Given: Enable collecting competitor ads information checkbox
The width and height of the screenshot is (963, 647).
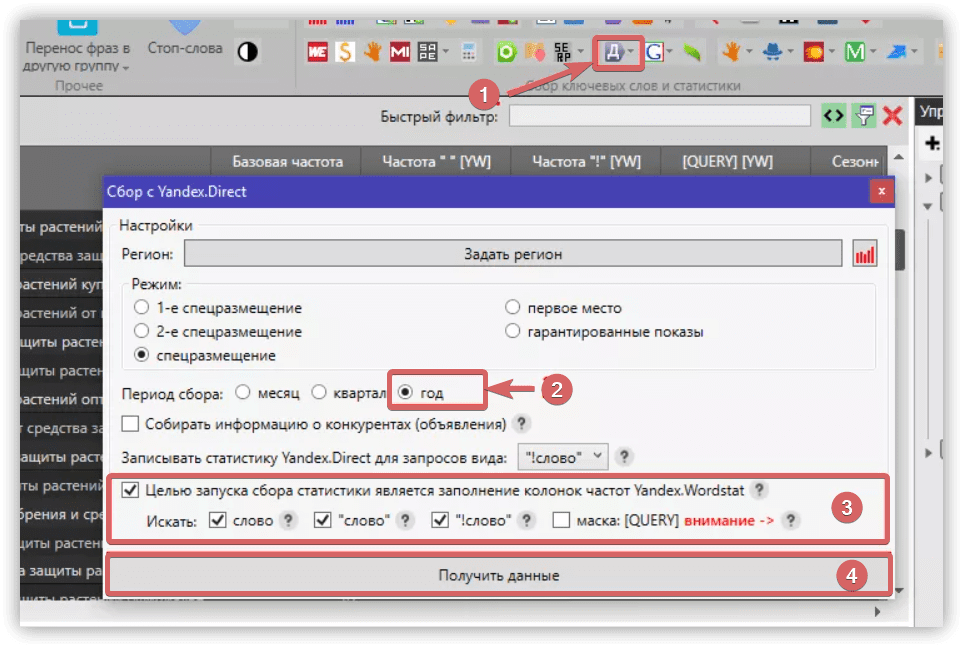Looking at the screenshot, I should (x=130, y=423).
